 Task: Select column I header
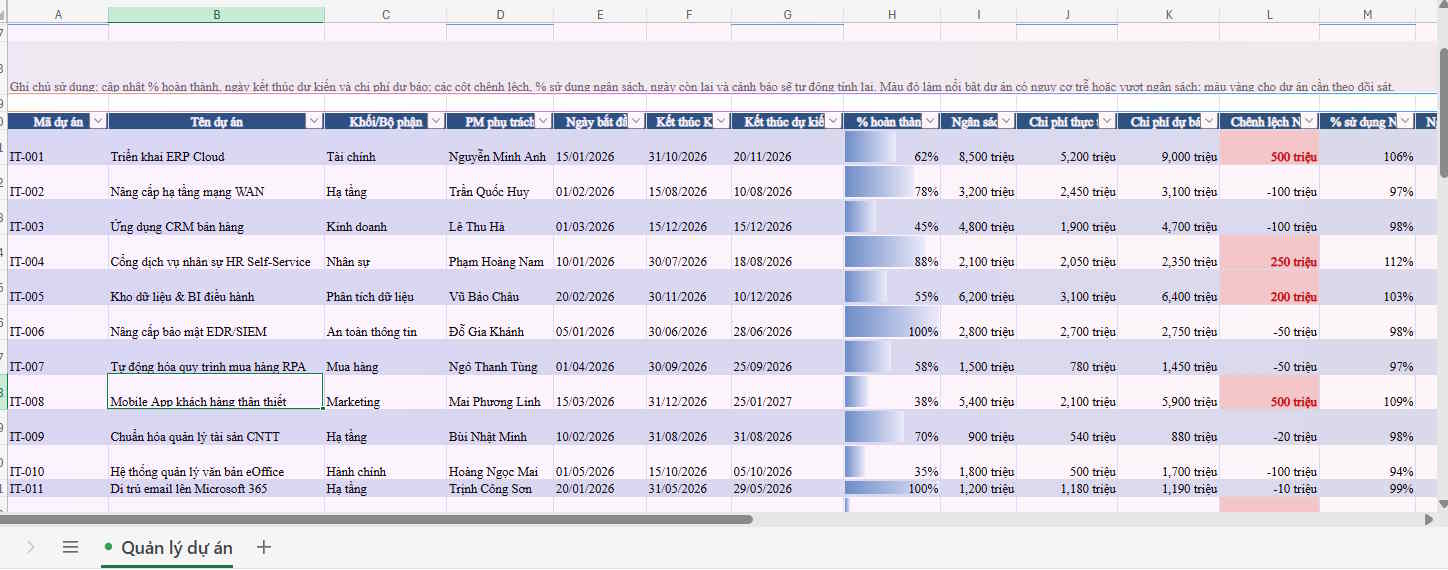[x=979, y=15]
